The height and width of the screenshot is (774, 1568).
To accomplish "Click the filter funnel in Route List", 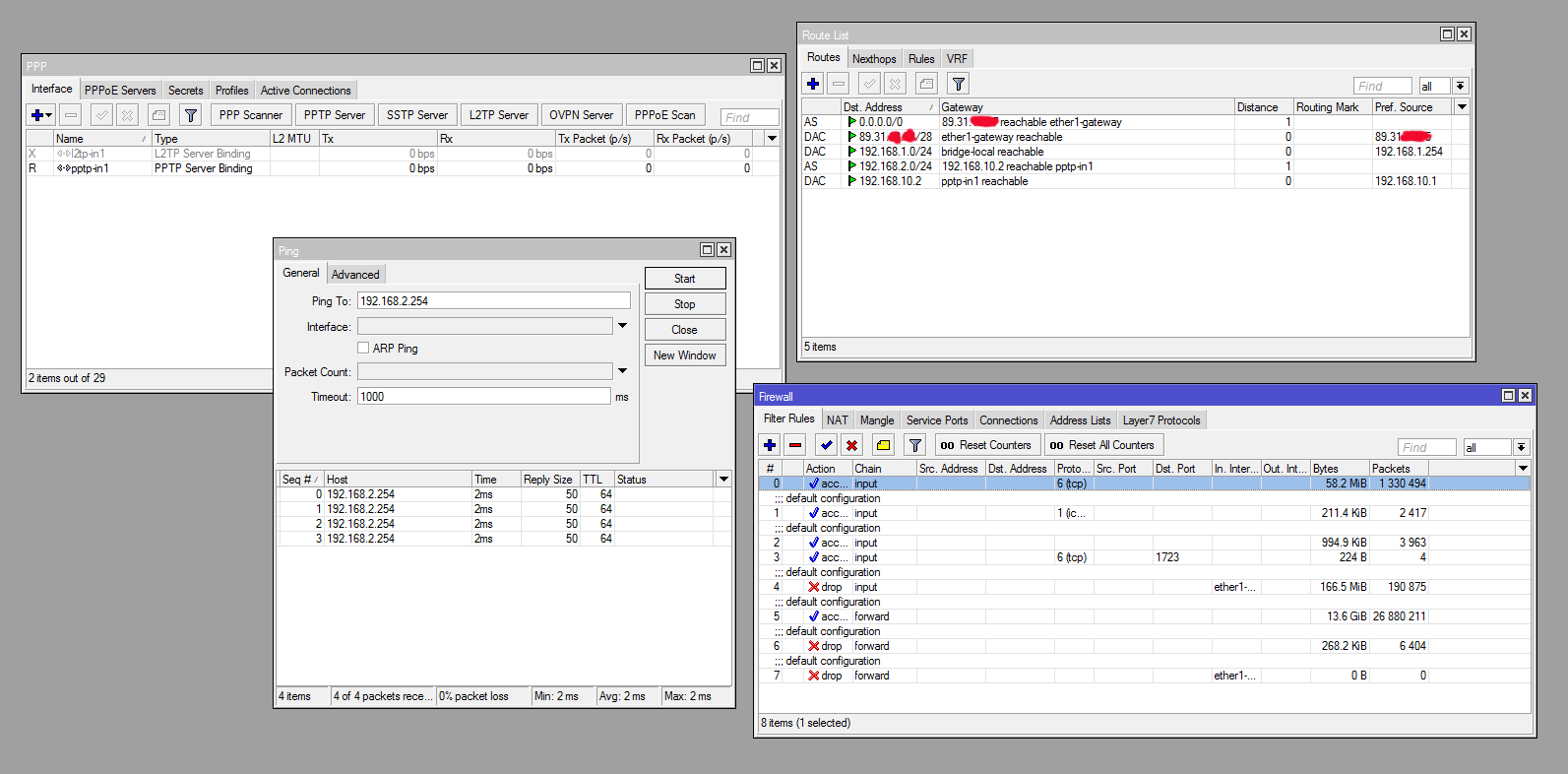I will (959, 84).
